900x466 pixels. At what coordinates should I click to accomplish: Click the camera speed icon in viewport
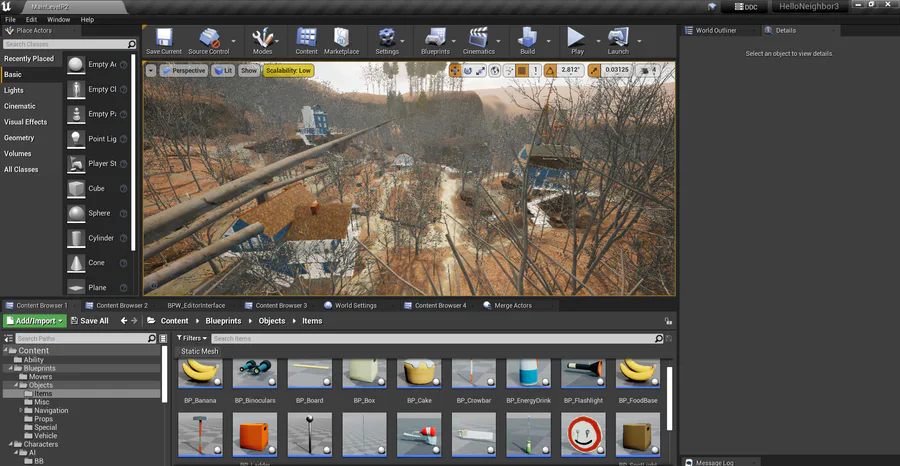click(646, 71)
